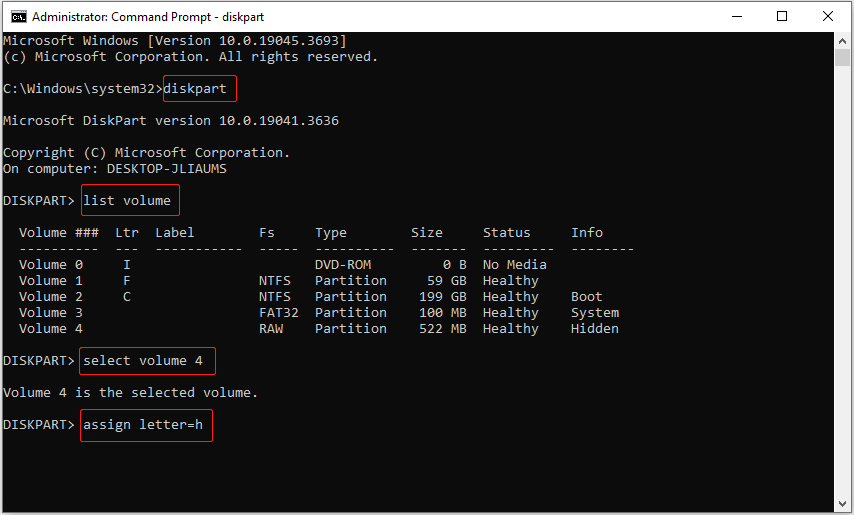Click the 'Size' column header
Viewport: 854px width, 515px height.
pyautogui.click(x=427, y=232)
